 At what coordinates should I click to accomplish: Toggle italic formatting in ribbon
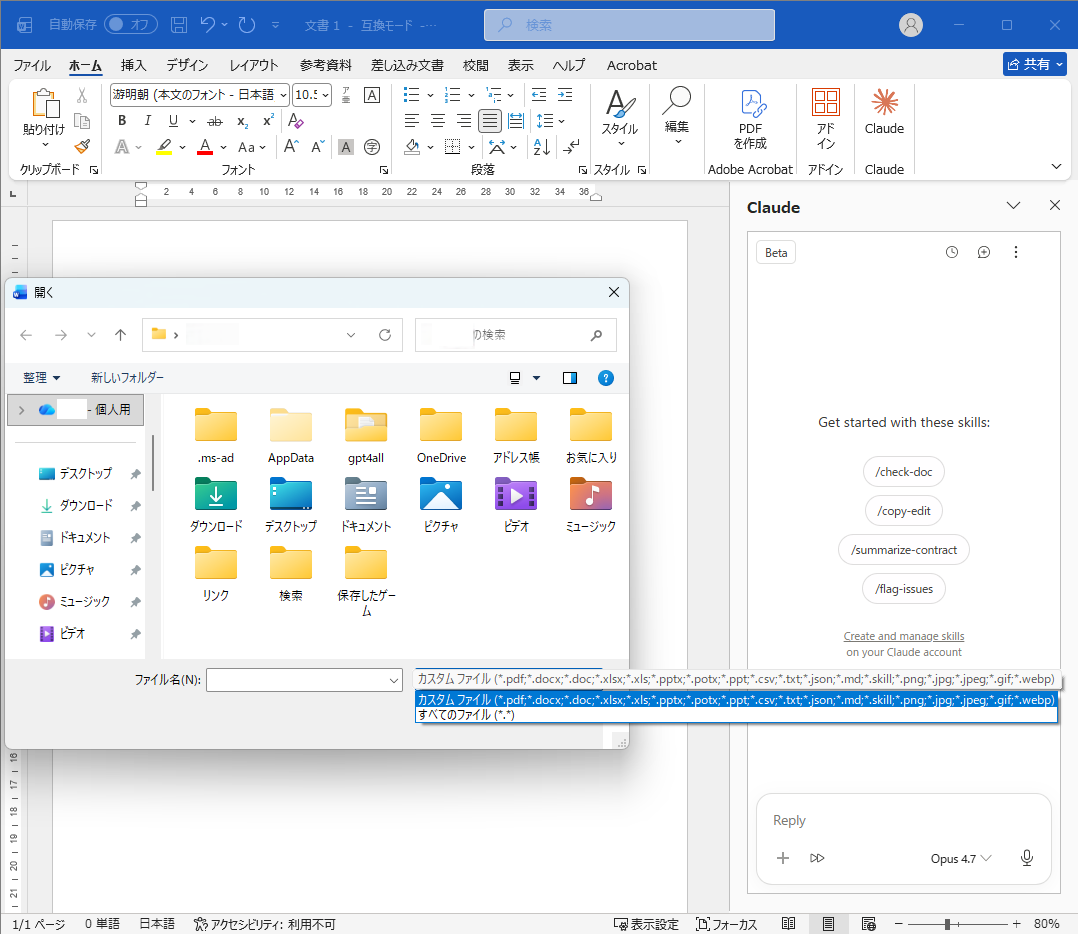pos(147,121)
